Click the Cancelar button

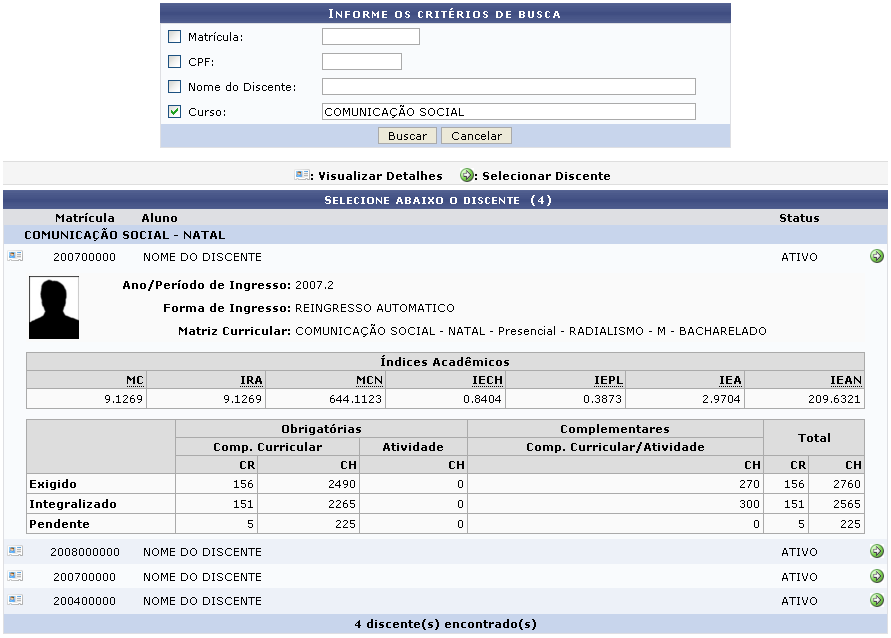(476, 136)
